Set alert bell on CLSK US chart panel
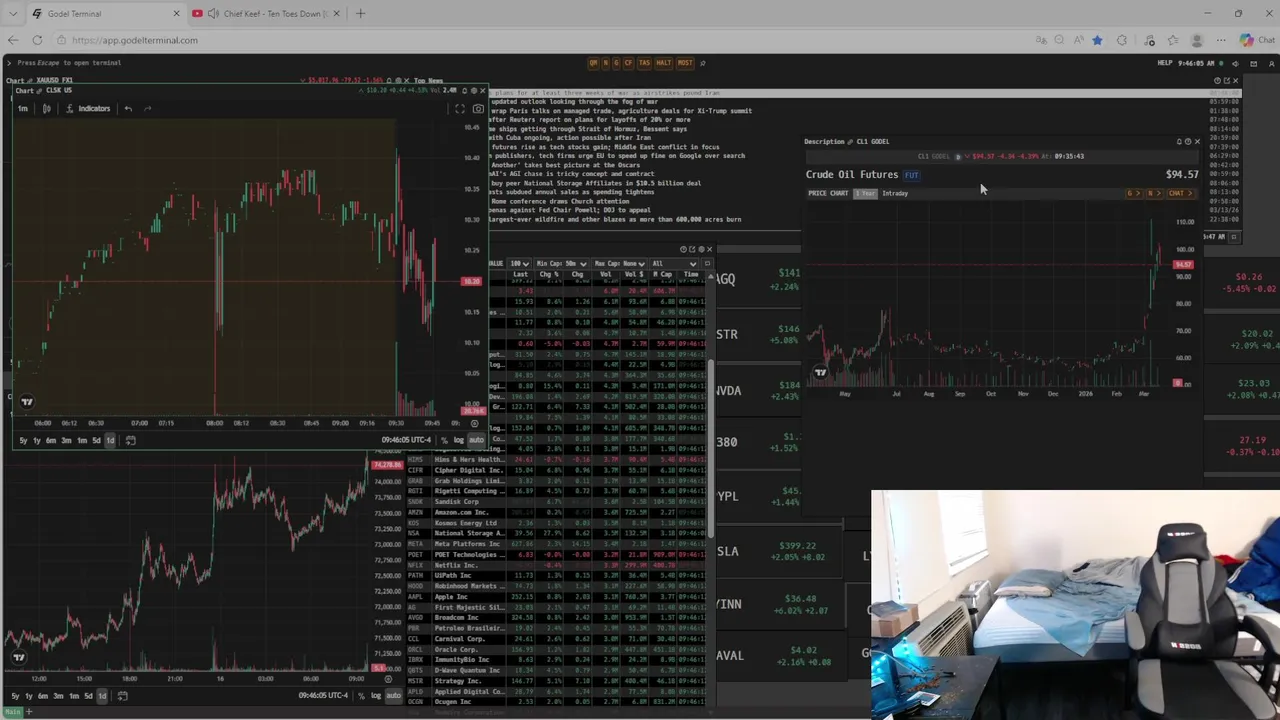 pos(465,91)
